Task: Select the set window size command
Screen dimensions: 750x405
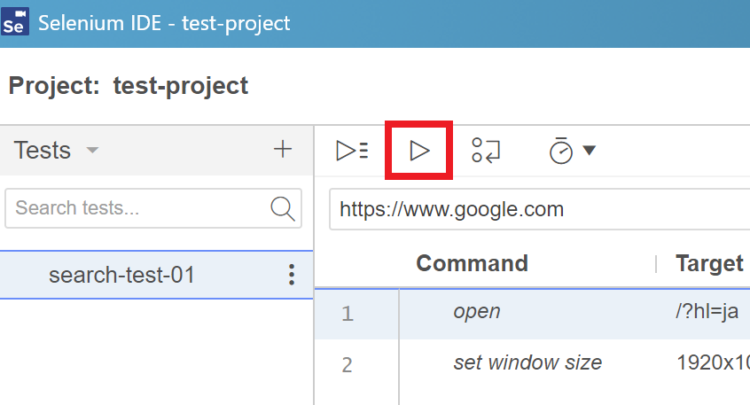Action: click(x=528, y=362)
